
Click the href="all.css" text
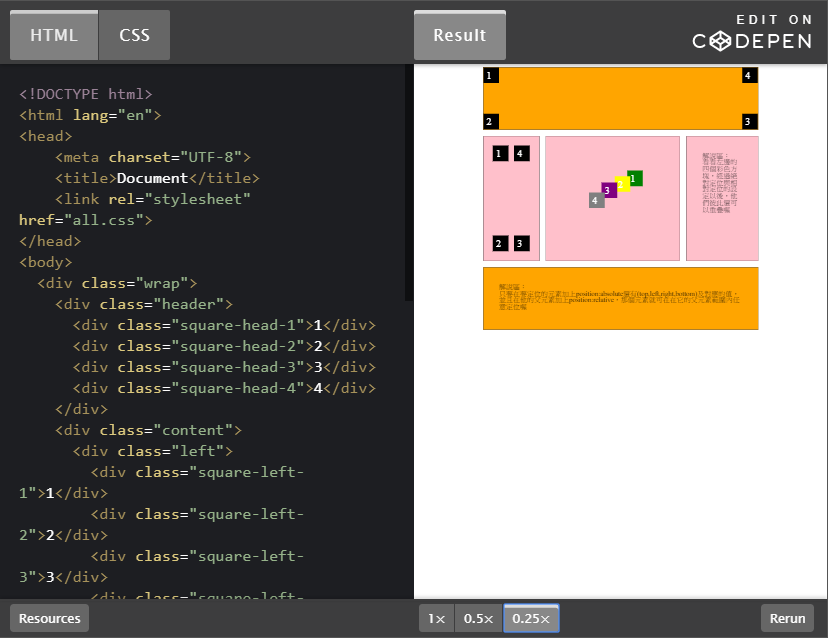(86, 220)
